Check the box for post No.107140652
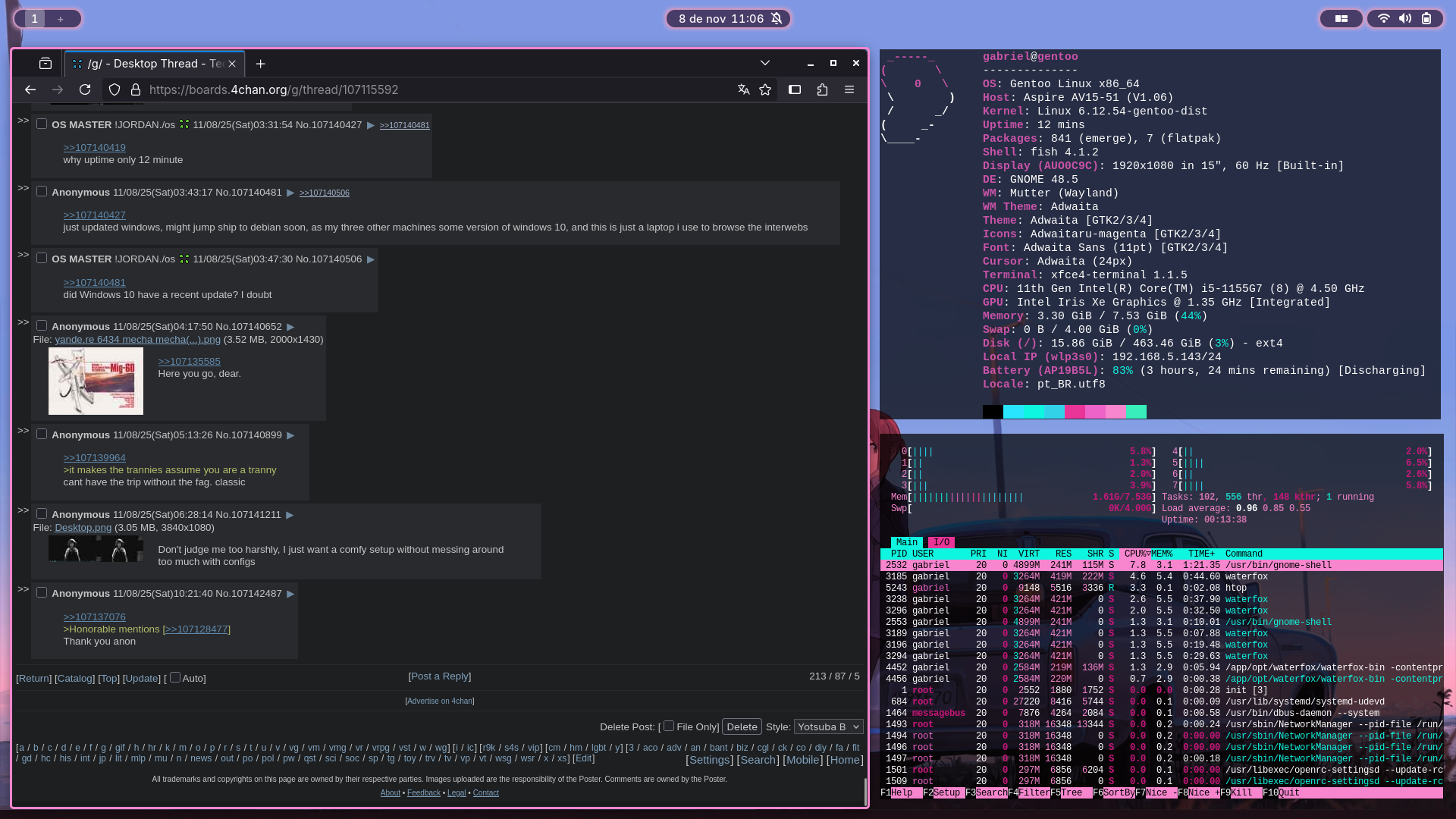The height and width of the screenshot is (819, 1456). [42, 326]
